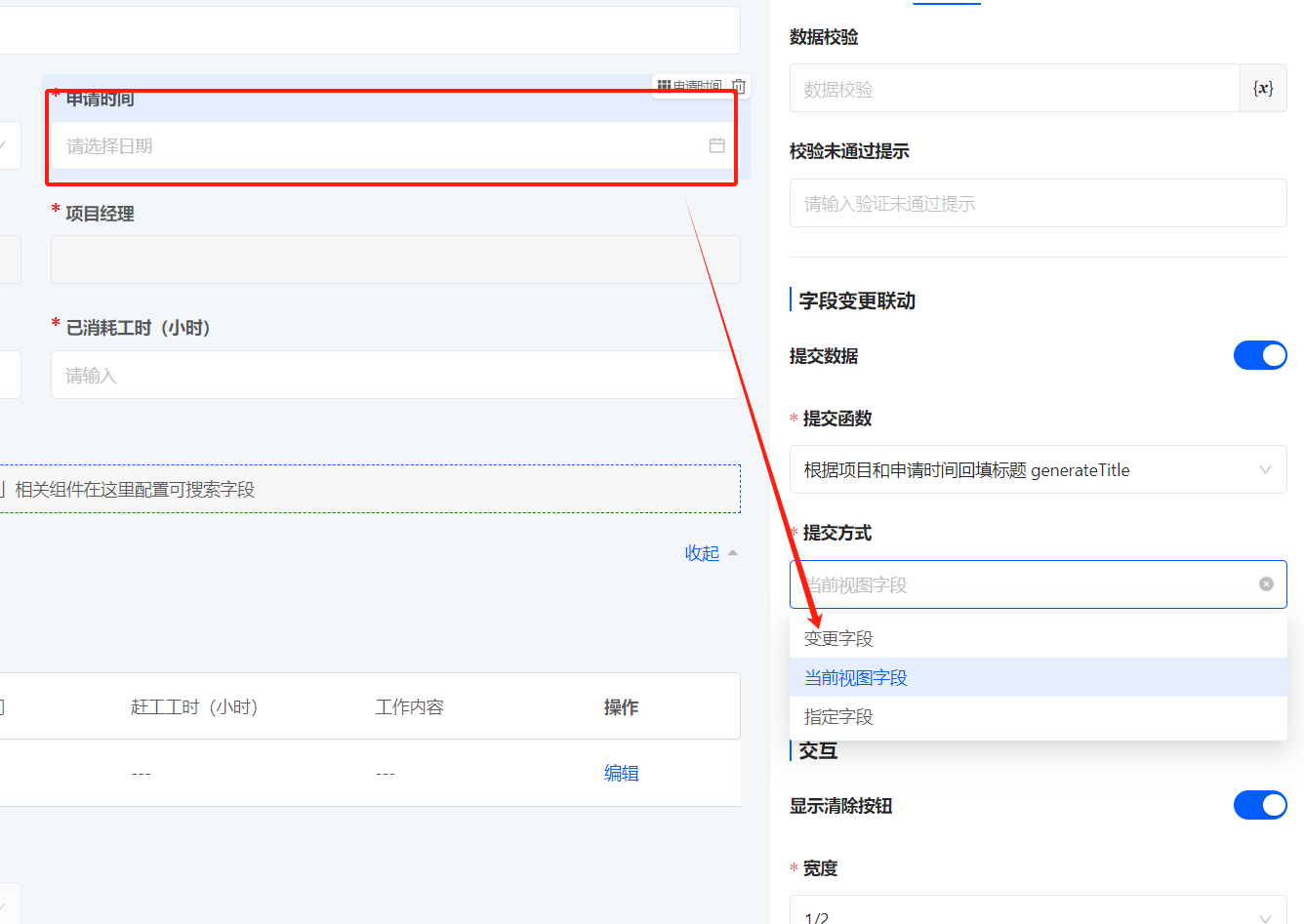Collapse section using 收起 link
1304x924 pixels.
(712, 553)
